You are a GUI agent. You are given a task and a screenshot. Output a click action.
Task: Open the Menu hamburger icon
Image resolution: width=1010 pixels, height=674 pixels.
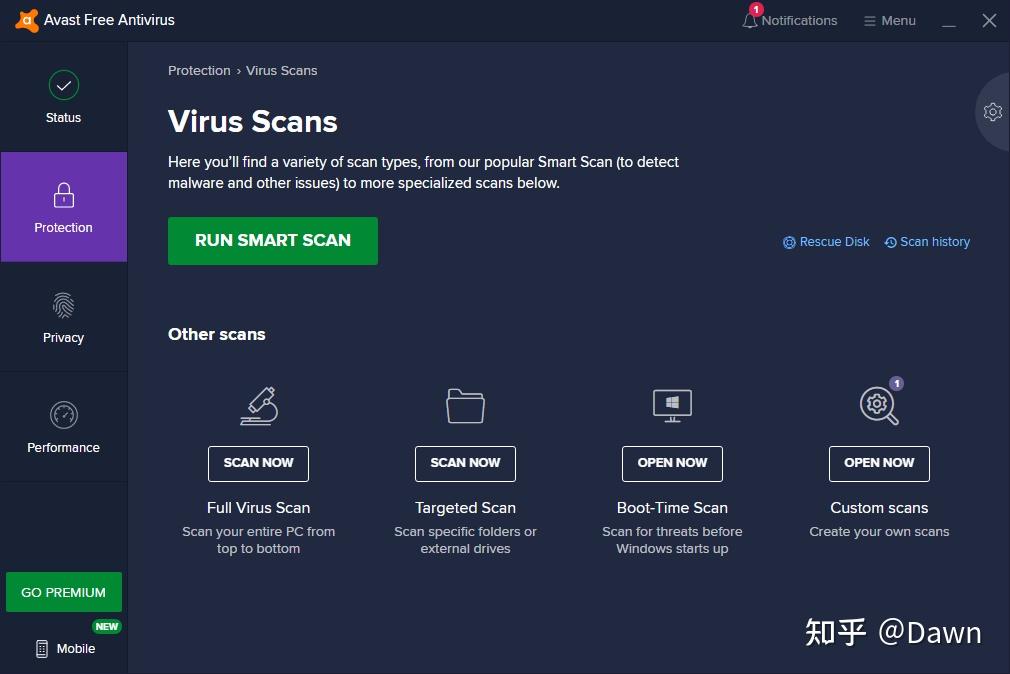[x=870, y=21]
